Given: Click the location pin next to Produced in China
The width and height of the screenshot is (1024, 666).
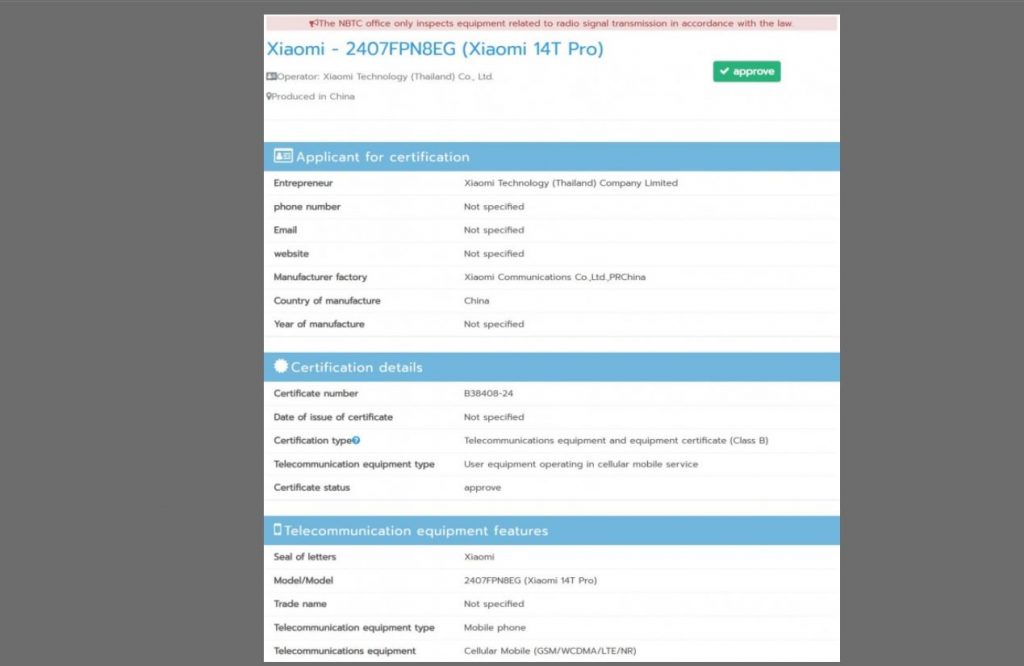Looking at the screenshot, I should click(268, 96).
